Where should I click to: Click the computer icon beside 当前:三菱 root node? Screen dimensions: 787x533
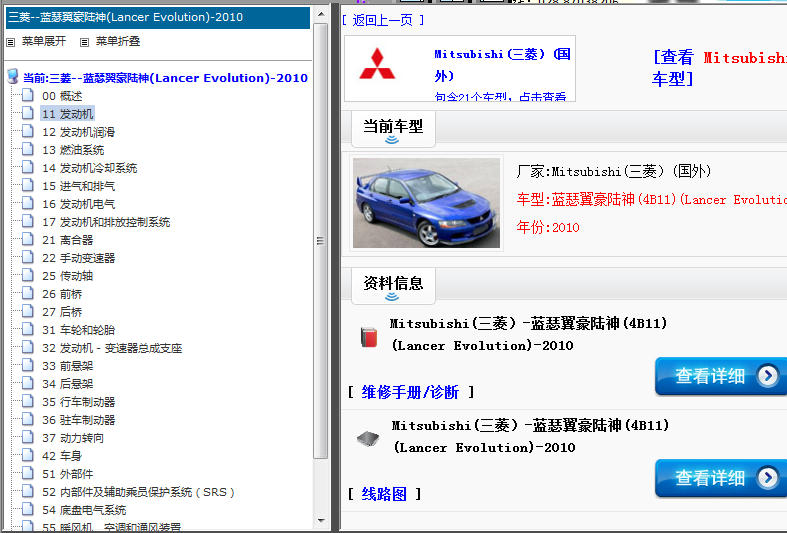13,77
